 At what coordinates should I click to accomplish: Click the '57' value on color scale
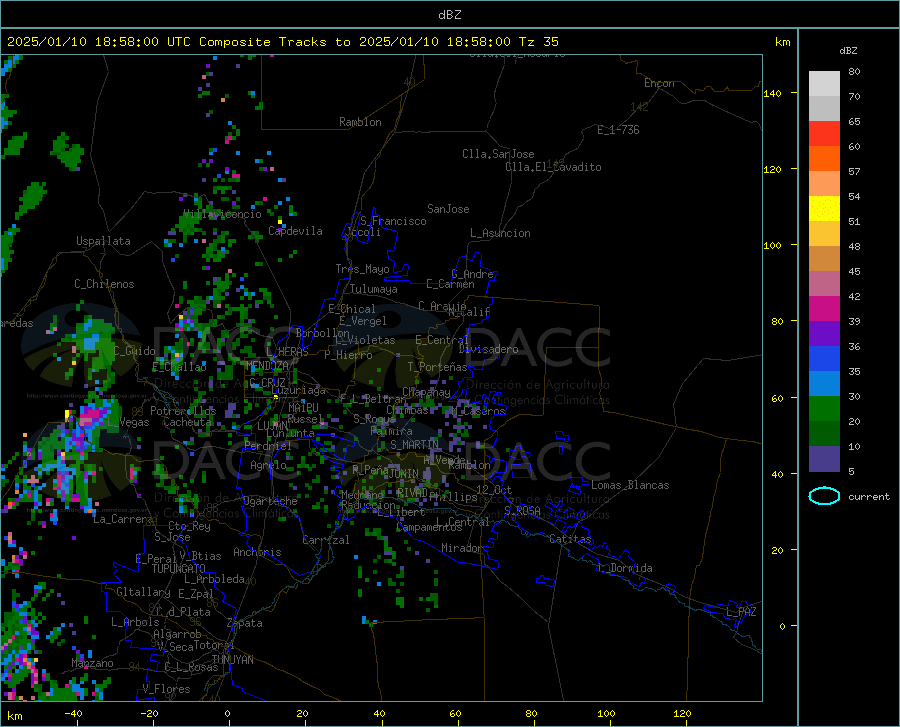pyautogui.click(x=854, y=172)
